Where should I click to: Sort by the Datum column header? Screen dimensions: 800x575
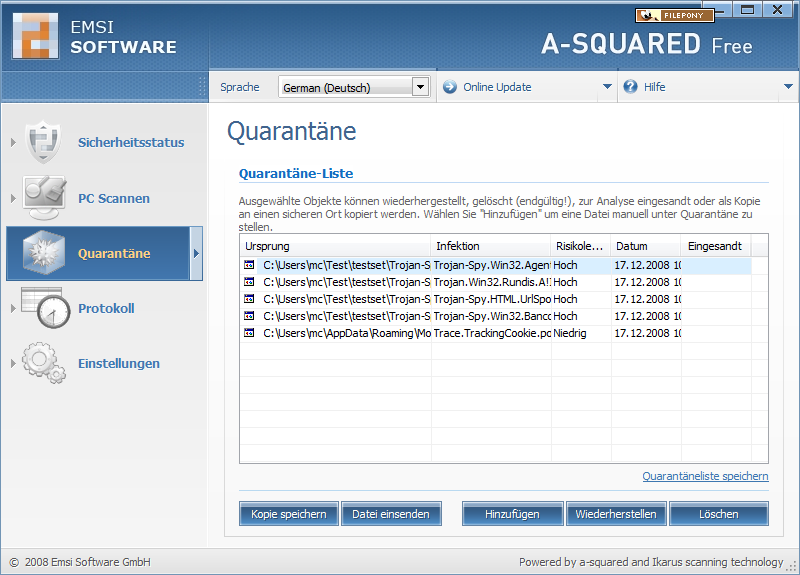pyautogui.click(x=646, y=246)
